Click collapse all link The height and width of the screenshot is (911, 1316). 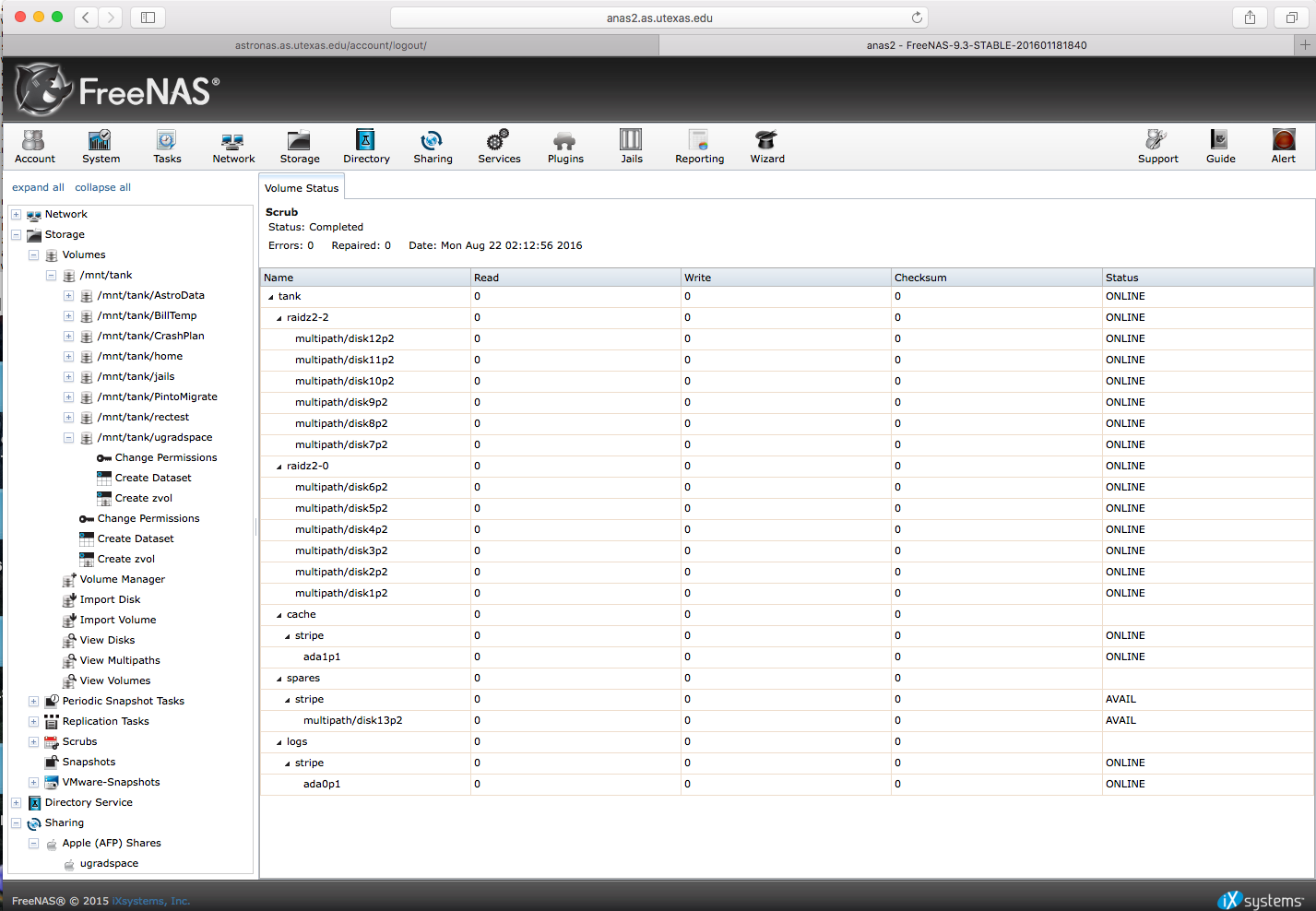coord(102,187)
